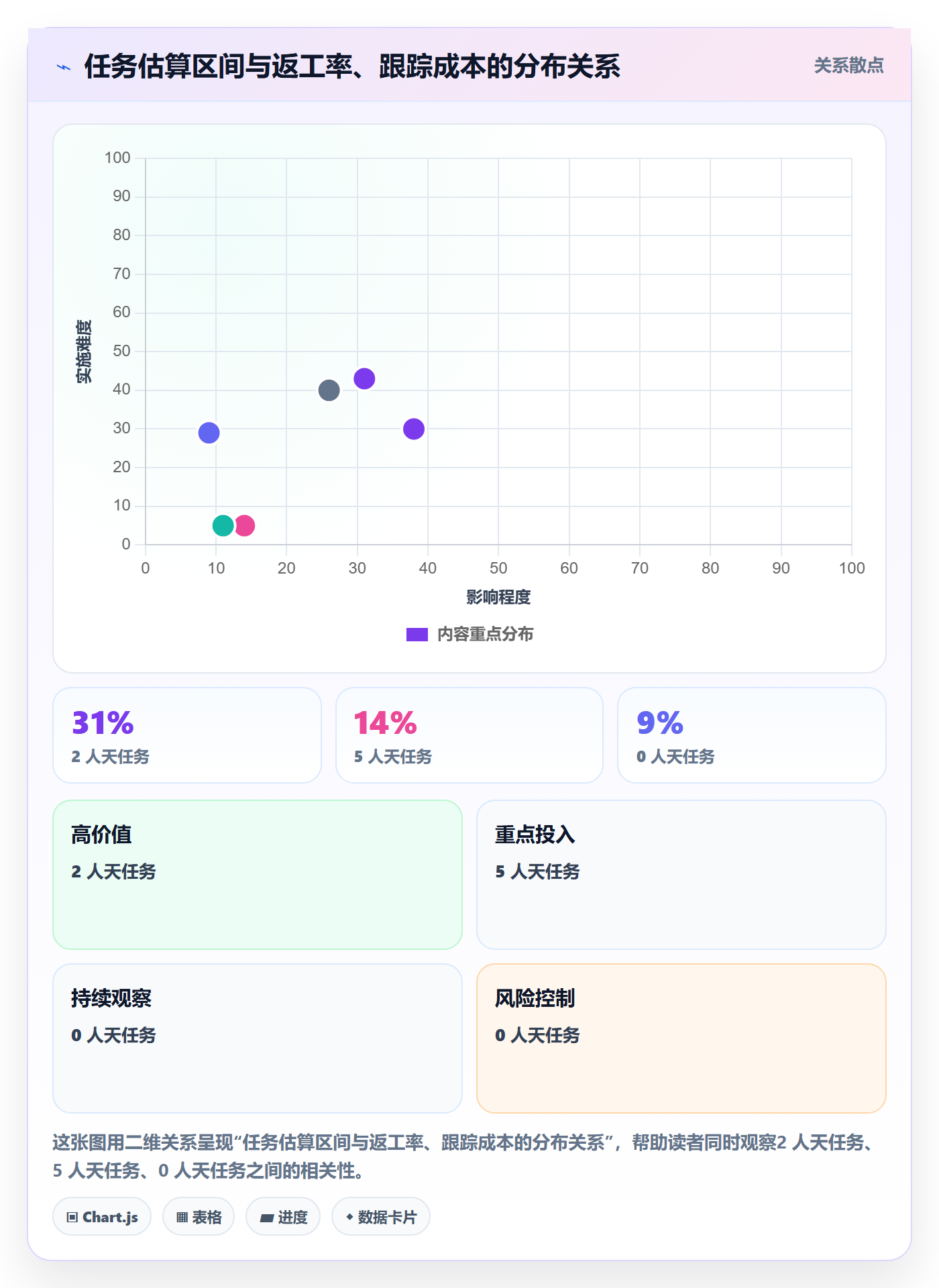Select the pink scatter point
The image size is (939, 1288).
(245, 525)
